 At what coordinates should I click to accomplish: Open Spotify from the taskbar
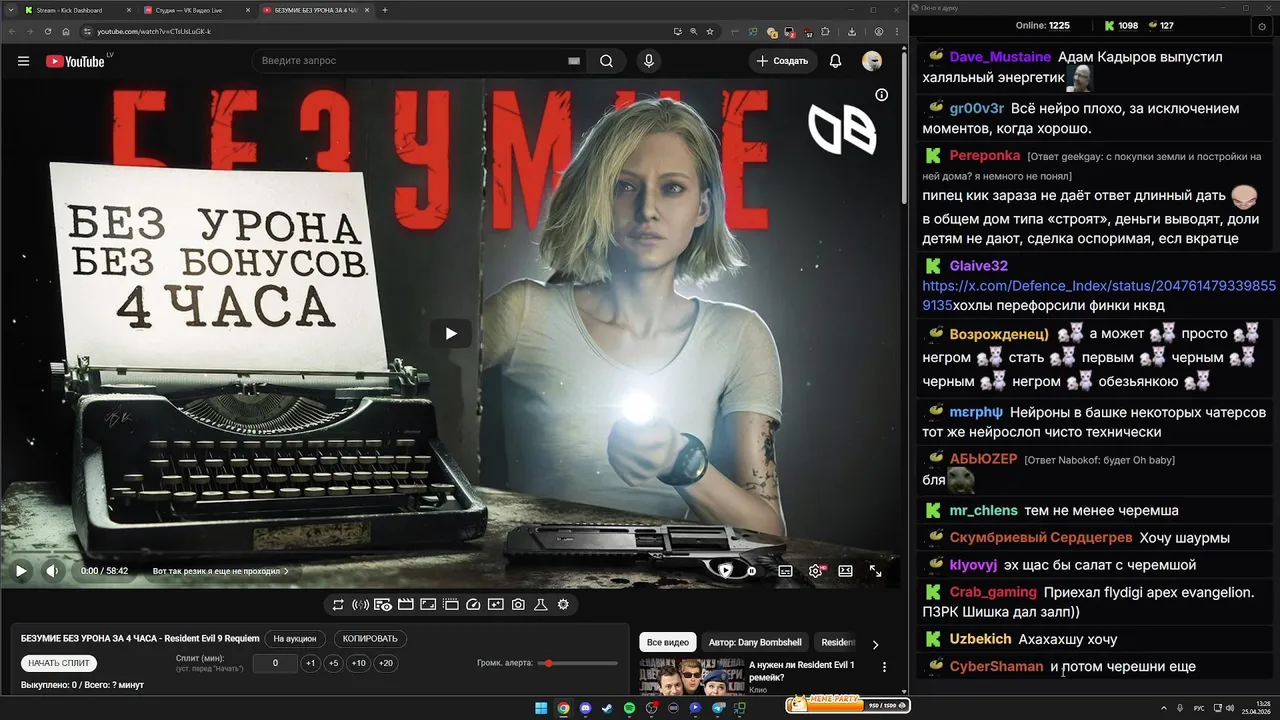tap(629, 708)
